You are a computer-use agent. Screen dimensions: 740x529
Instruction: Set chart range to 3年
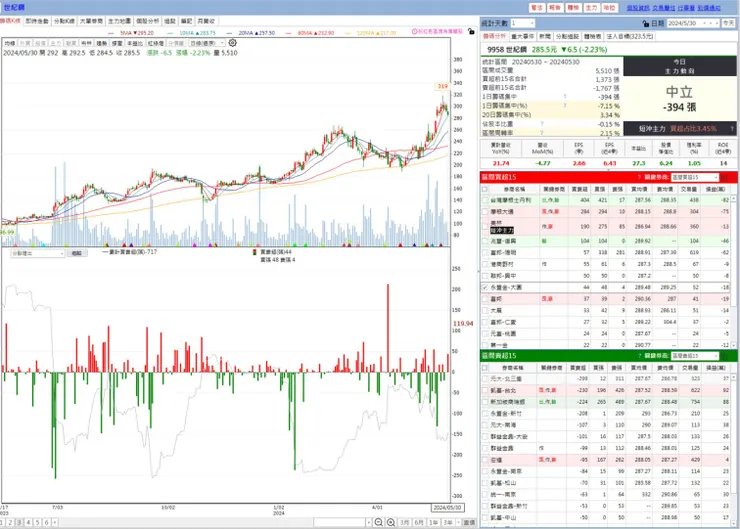tap(447, 522)
